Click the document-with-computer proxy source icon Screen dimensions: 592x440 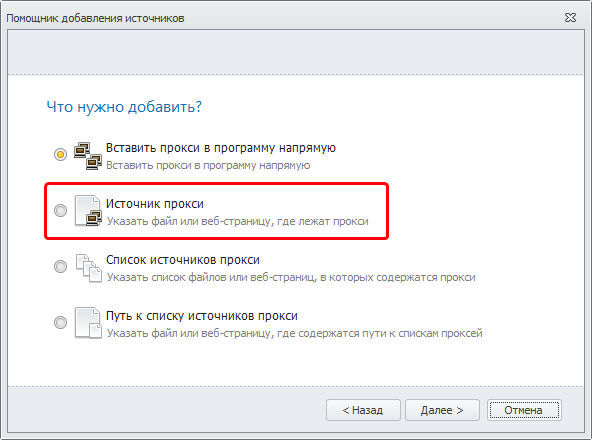(x=88, y=210)
